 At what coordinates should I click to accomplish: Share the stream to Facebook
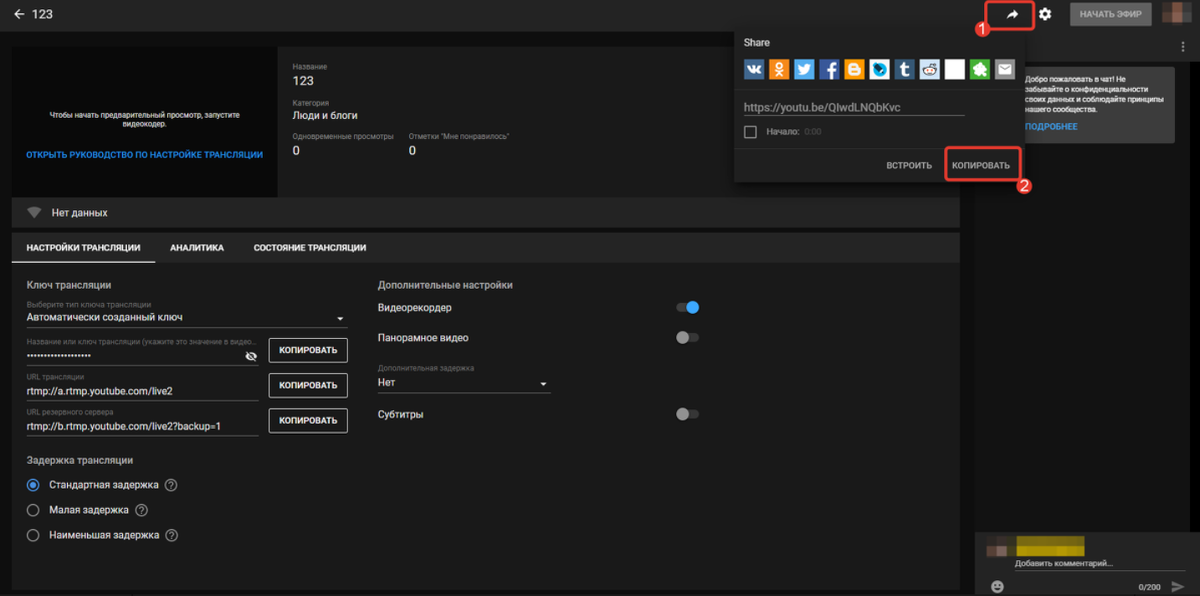point(829,69)
